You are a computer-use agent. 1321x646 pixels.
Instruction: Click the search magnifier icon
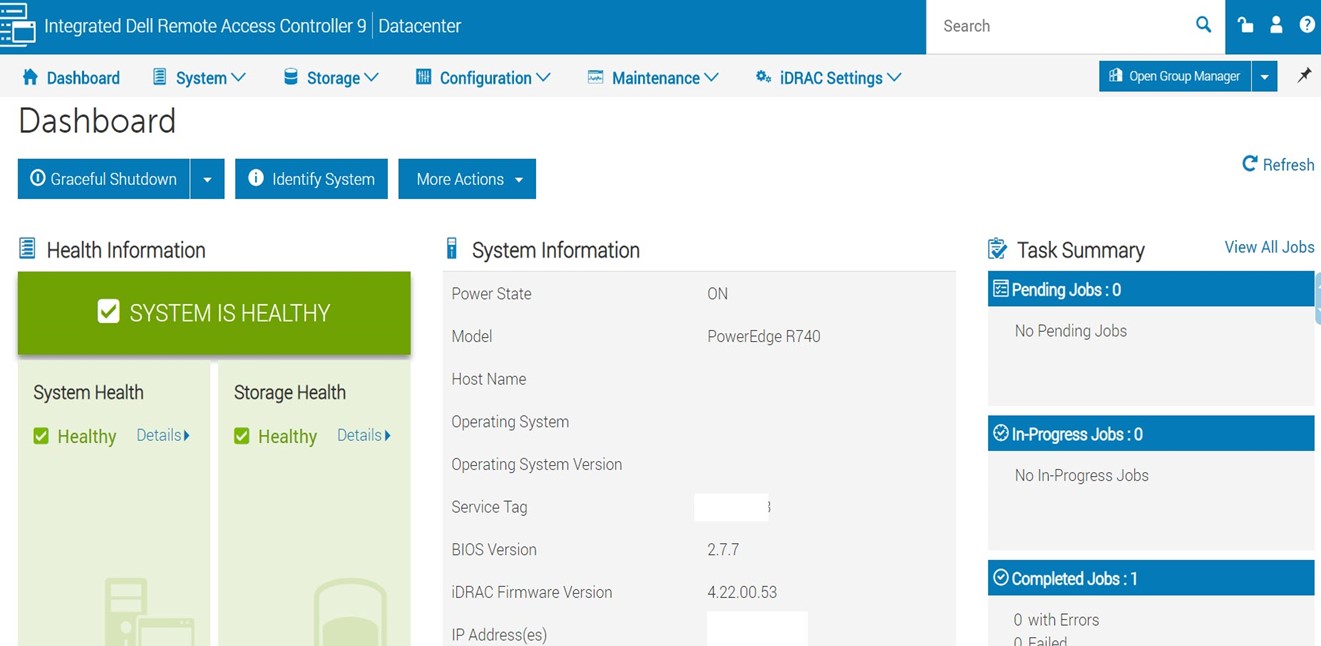pyautogui.click(x=1203, y=25)
